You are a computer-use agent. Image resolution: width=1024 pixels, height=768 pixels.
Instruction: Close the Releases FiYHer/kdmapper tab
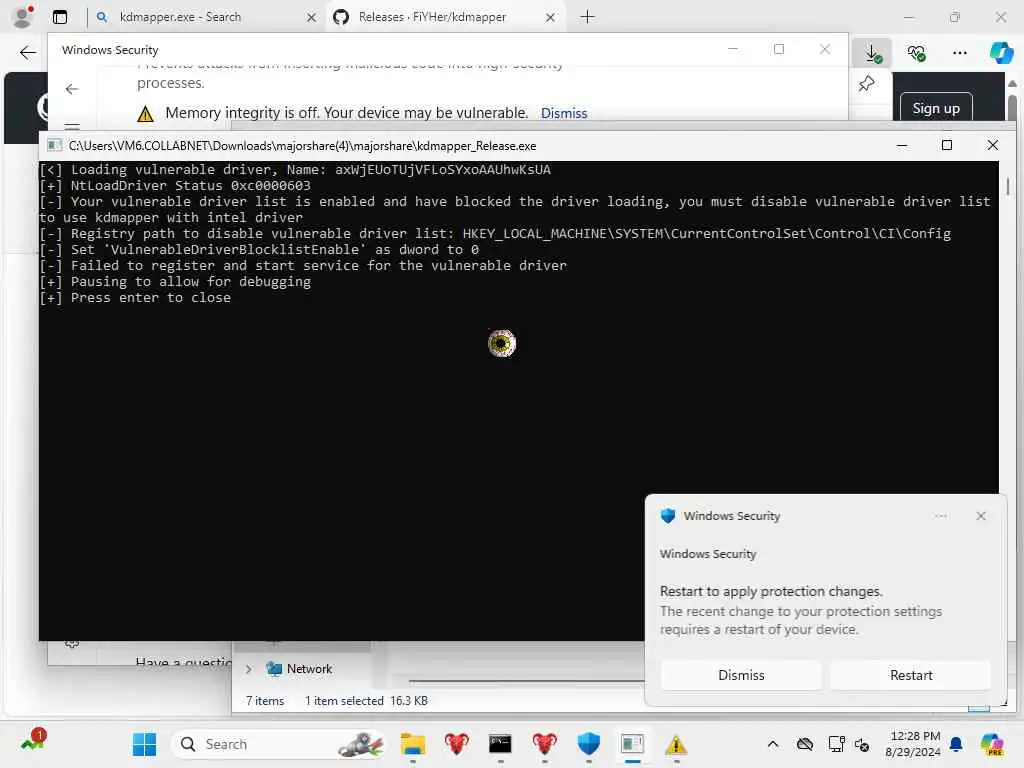pyautogui.click(x=551, y=18)
